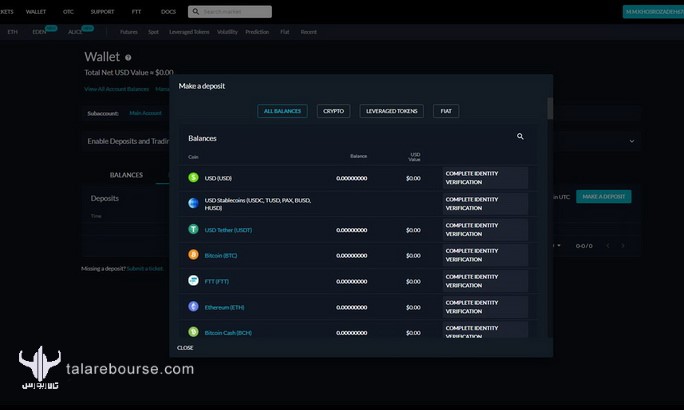Viewport: 684px width, 410px height.
Task: Open the Support menu item
Action: [x=102, y=12]
